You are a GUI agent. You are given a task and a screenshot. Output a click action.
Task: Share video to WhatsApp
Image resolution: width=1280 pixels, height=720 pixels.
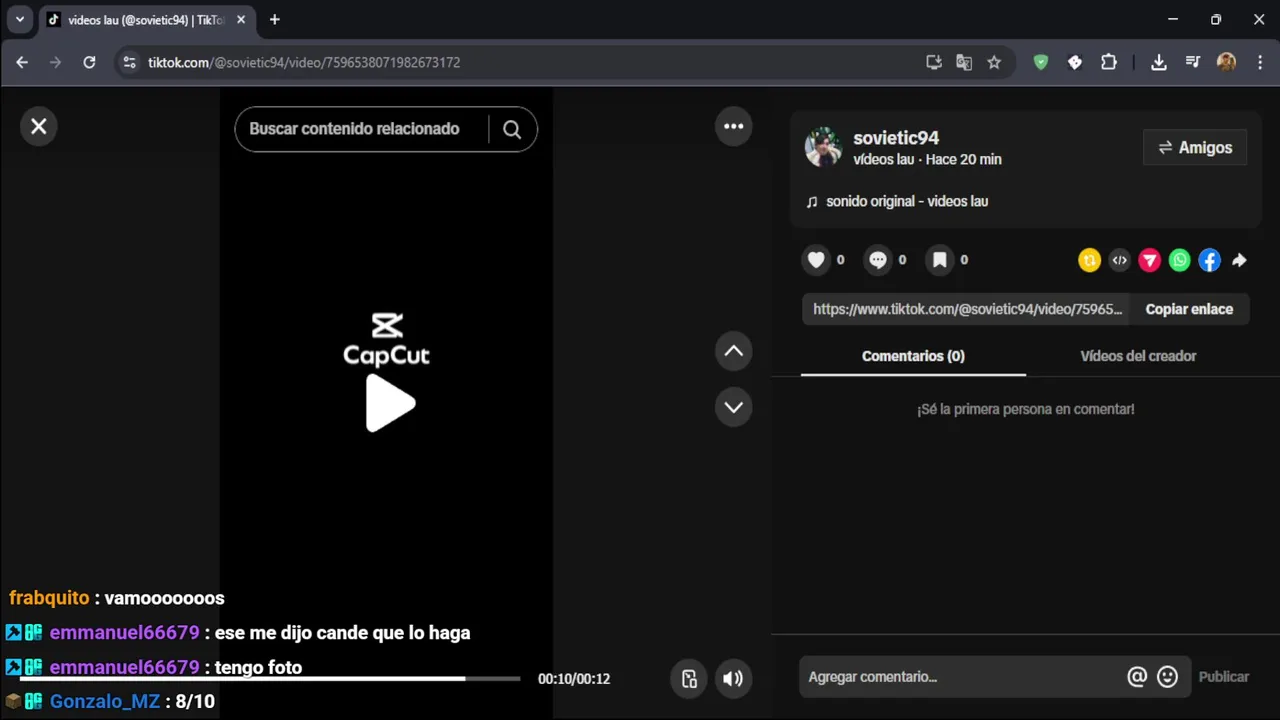[1179, 260]
